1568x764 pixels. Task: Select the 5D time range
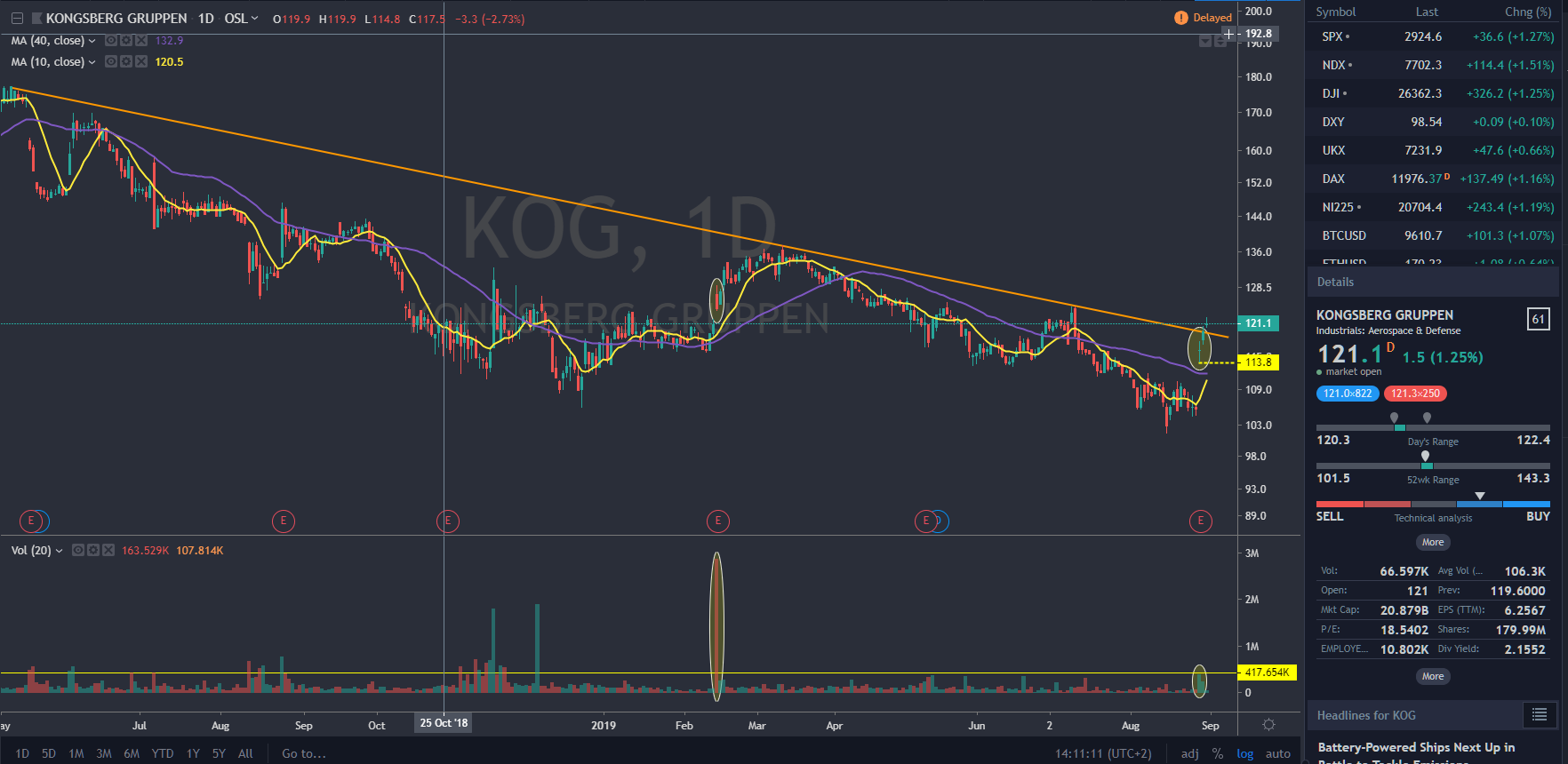pos(49,753)
